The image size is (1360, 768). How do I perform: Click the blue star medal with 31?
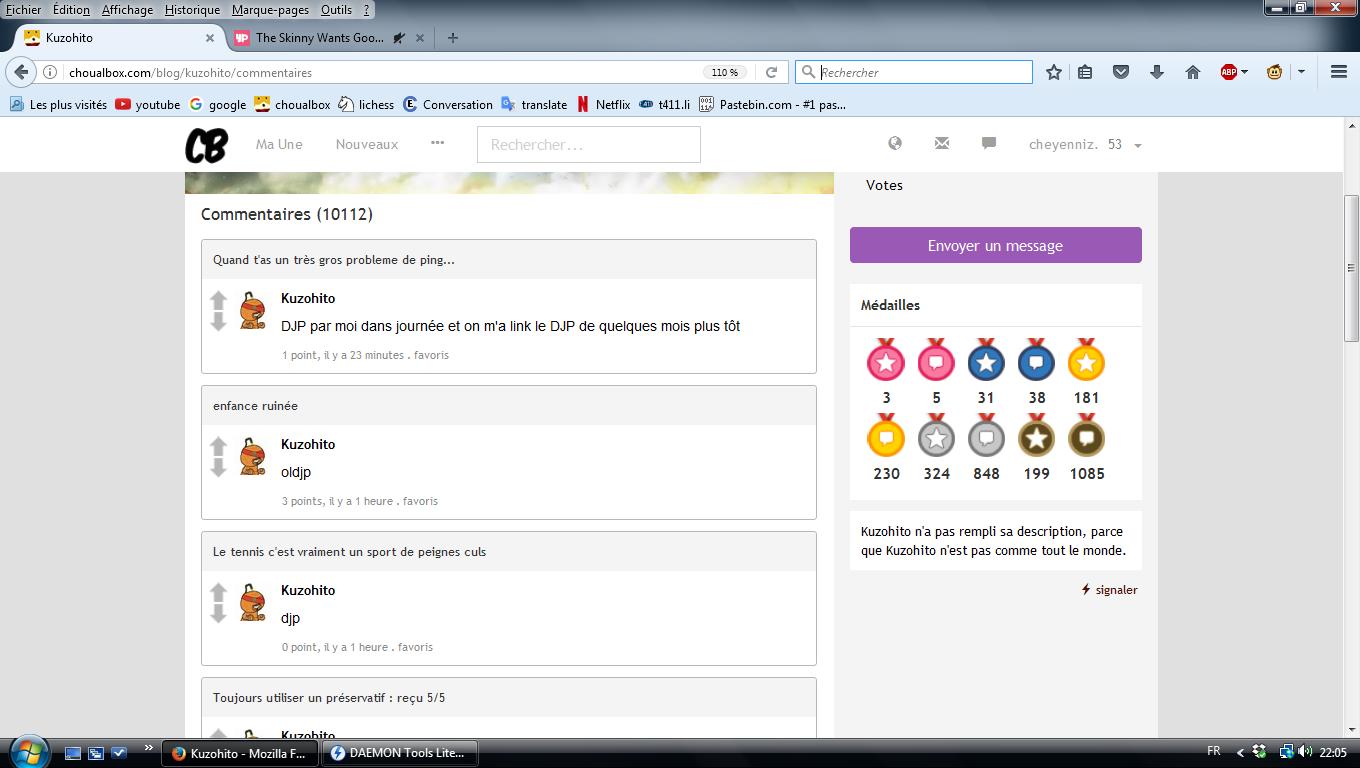pyautogui.click(x=986, y=360)
